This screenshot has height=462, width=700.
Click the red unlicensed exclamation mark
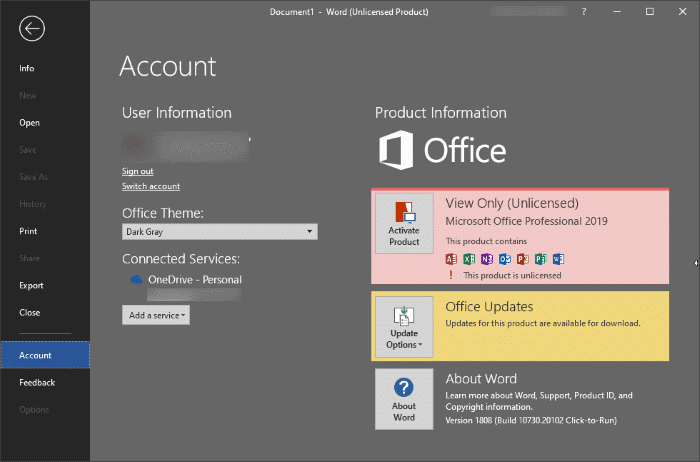(x=451, y=275)
